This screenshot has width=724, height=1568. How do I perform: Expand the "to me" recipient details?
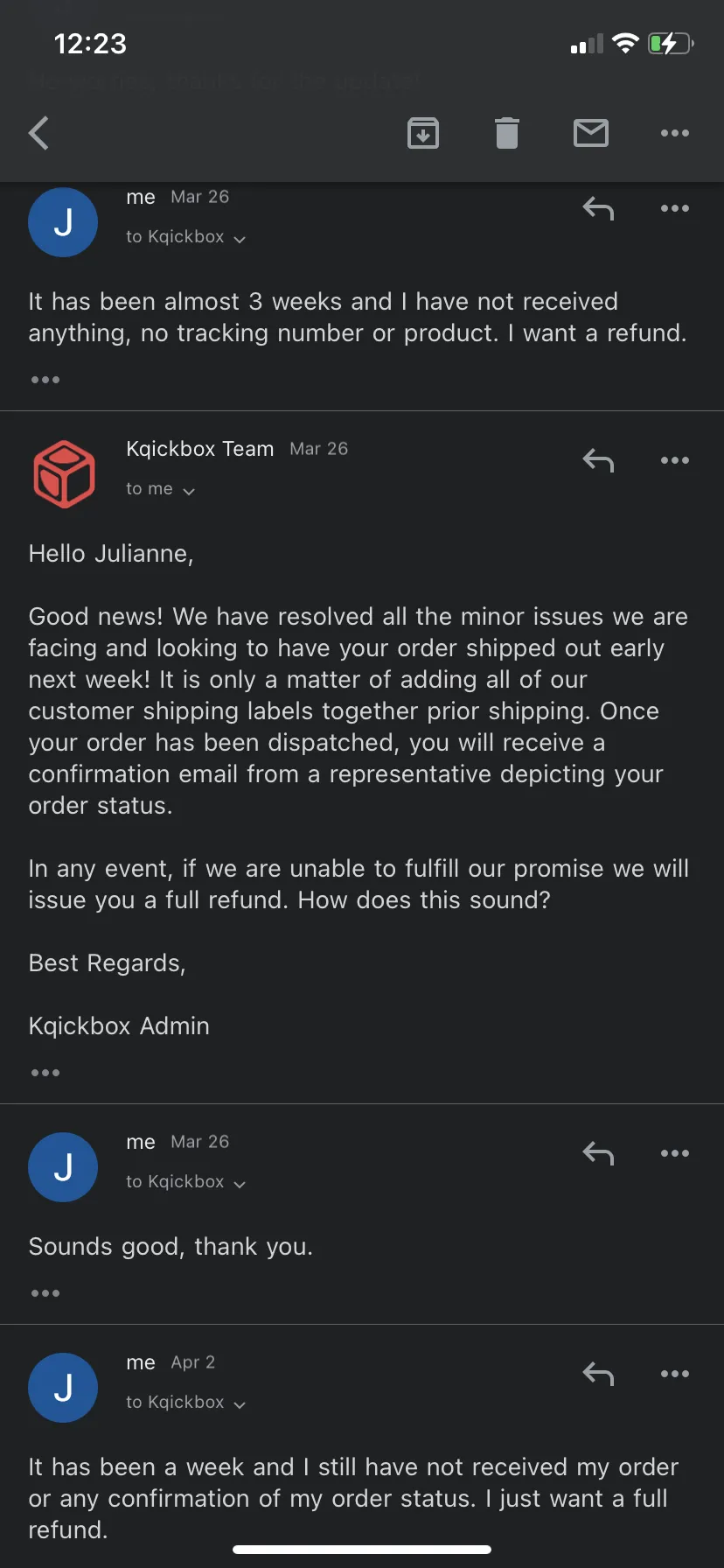pyautogui.click(x=160, y=489)
